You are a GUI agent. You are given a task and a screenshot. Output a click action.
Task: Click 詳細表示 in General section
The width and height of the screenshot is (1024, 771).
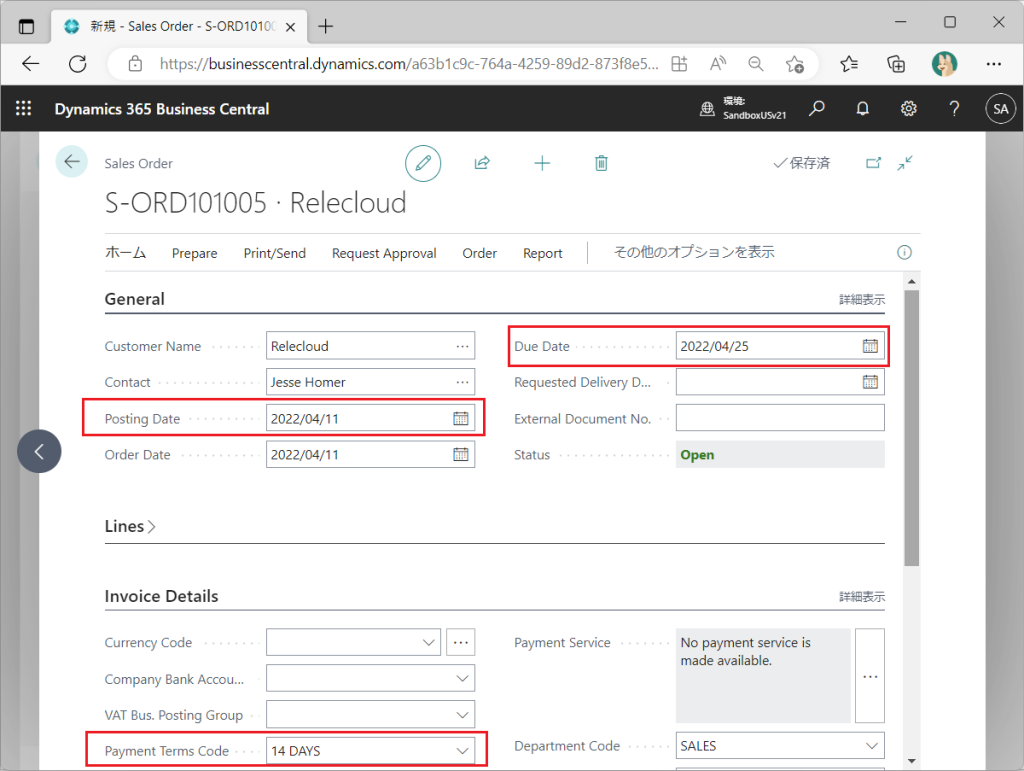862,300
